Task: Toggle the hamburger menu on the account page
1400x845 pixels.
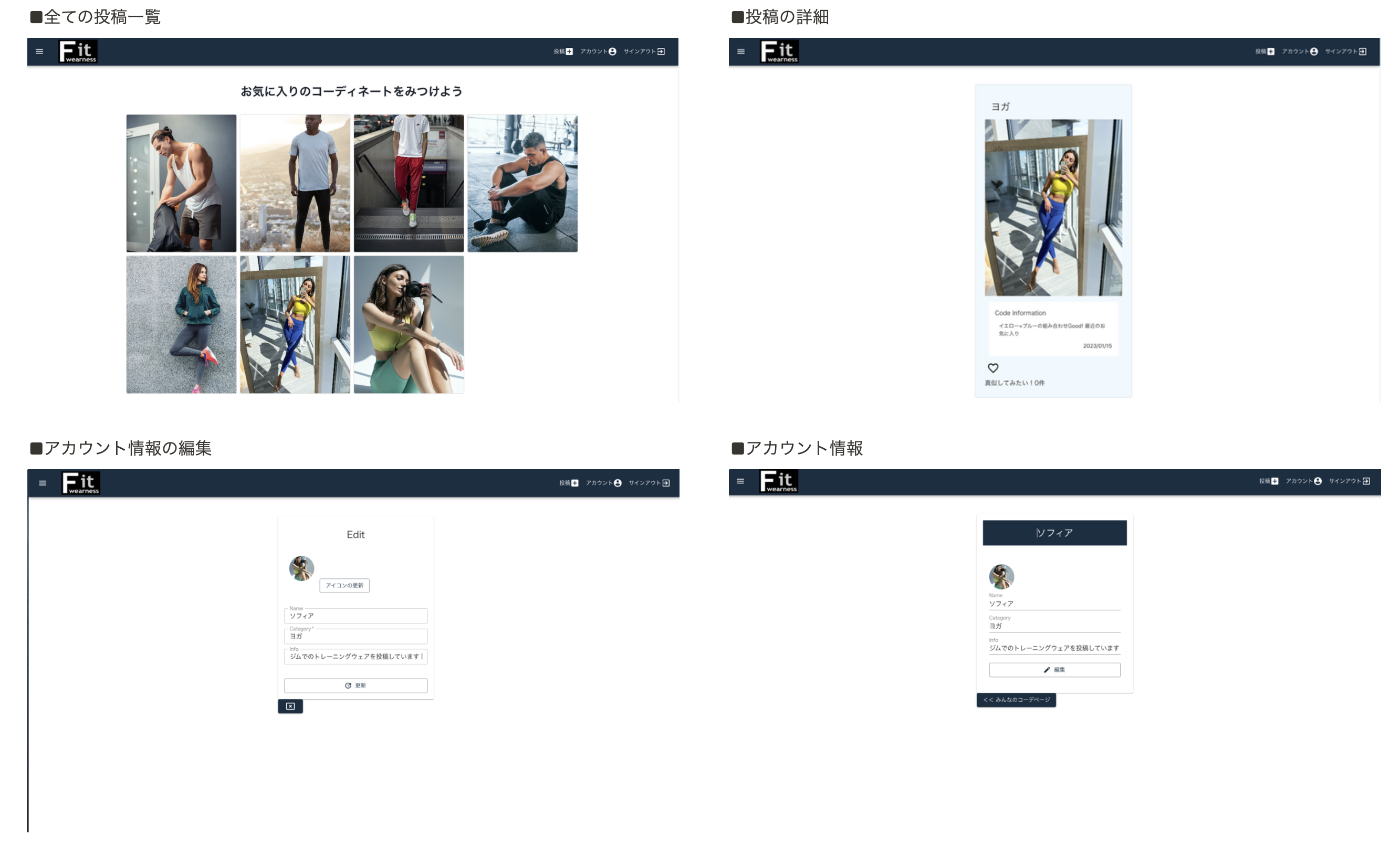Action: [740, 481]
